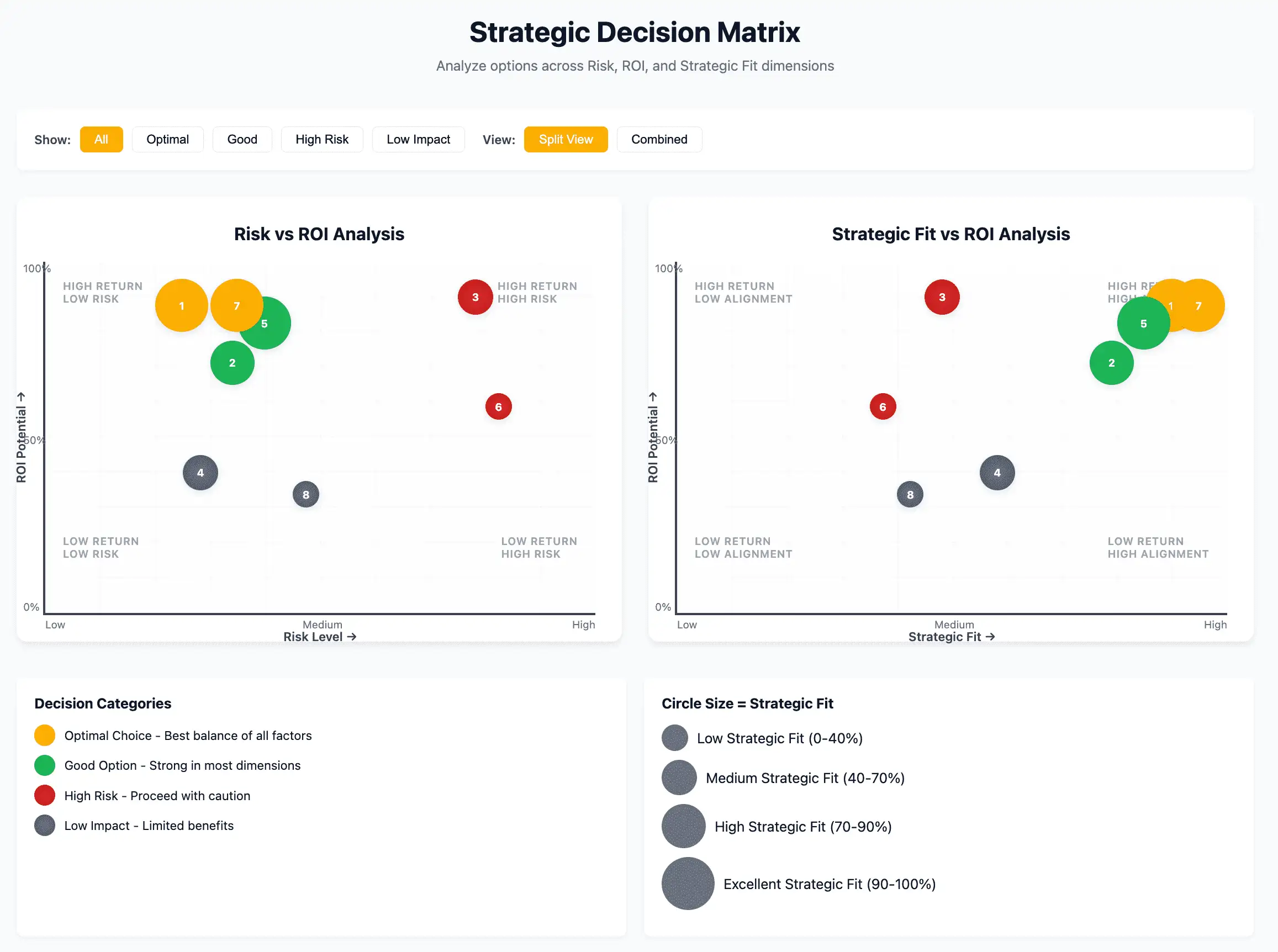This screenshot has height=952, width=1278.
Task: Click bubble 1 in Risk vs ROI chart
Action: (x=181, y=305)
